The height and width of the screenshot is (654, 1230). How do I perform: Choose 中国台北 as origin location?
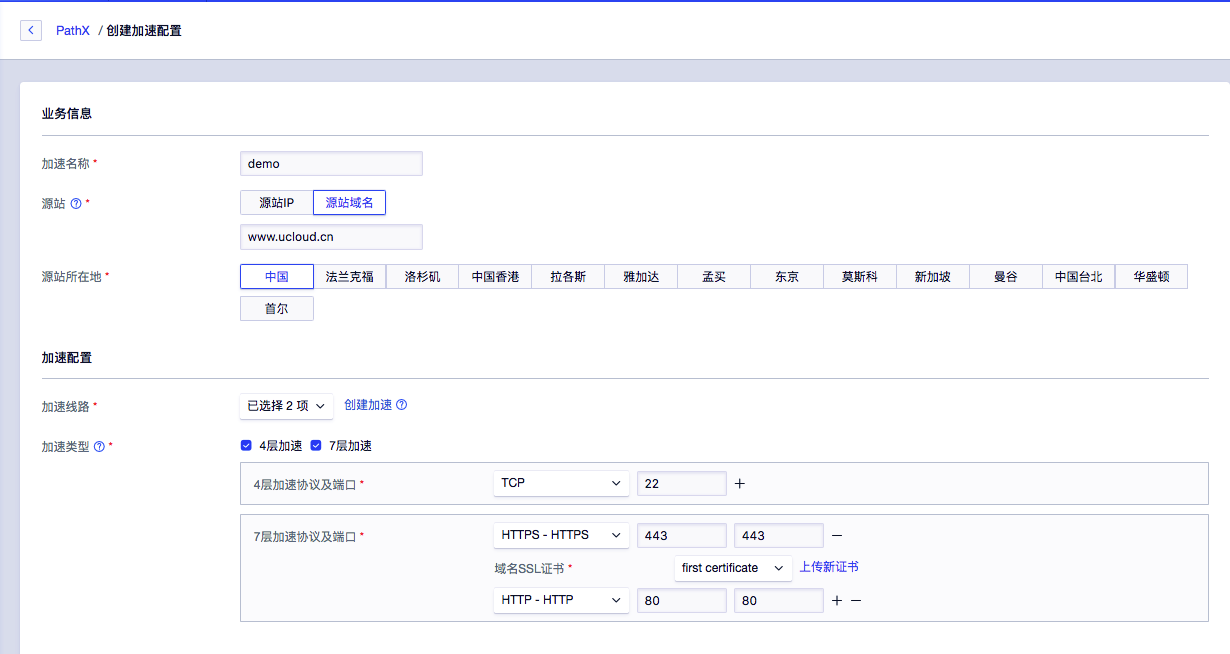click(x=1079, y=277)
